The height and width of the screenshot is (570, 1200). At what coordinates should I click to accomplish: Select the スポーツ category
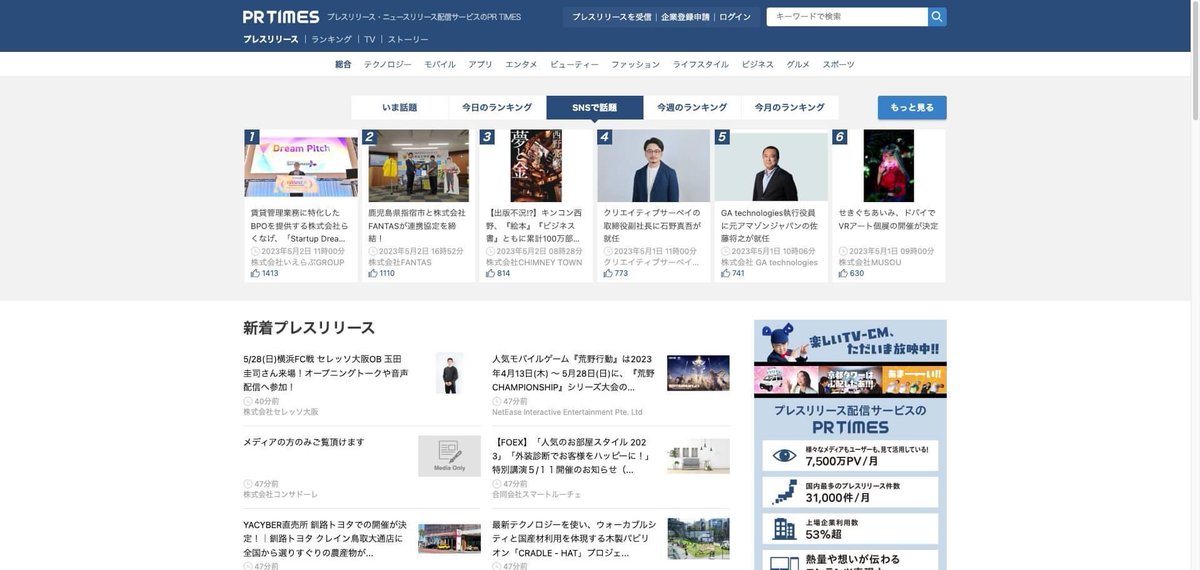pos(839,64)
